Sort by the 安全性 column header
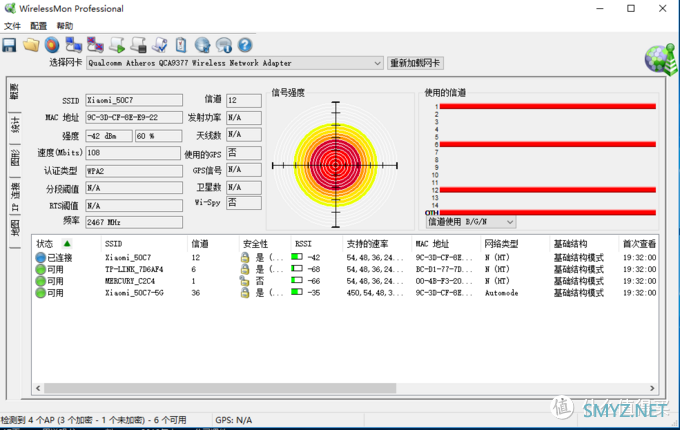Image resolution: width=680 pixels, height=430 pixels. tap(264, 244)
